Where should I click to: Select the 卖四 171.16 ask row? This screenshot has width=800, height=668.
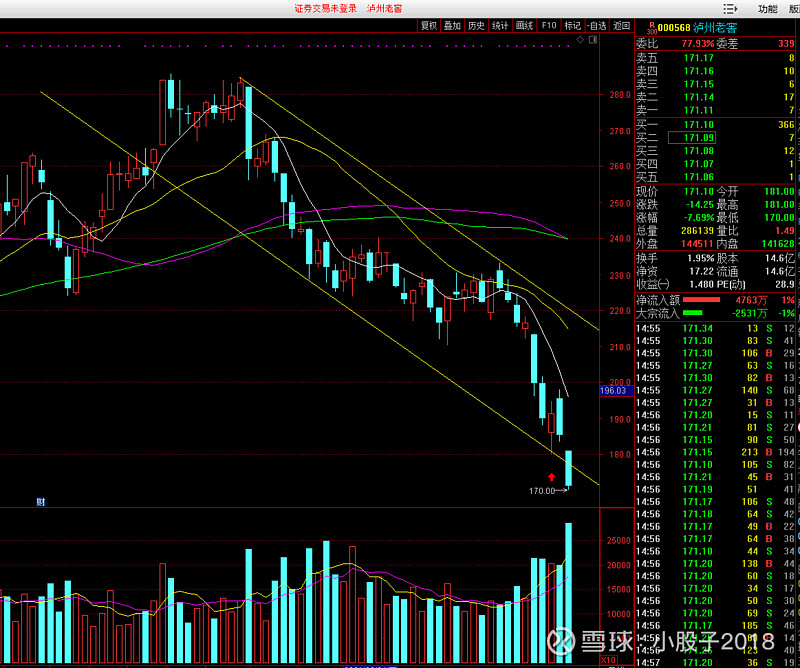pyautogui.click(x=715, y=71)
